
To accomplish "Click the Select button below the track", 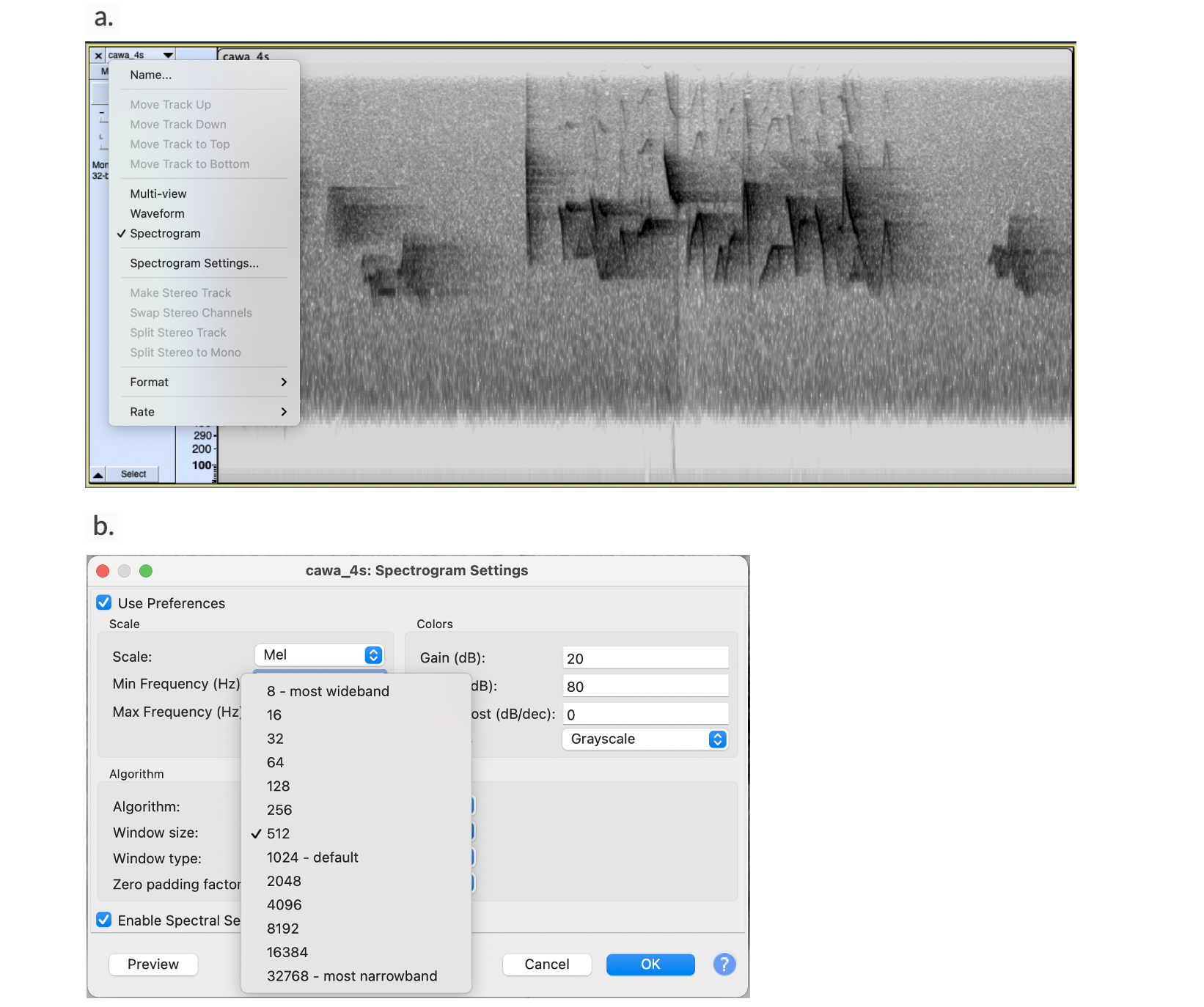I will pos(133,475).
